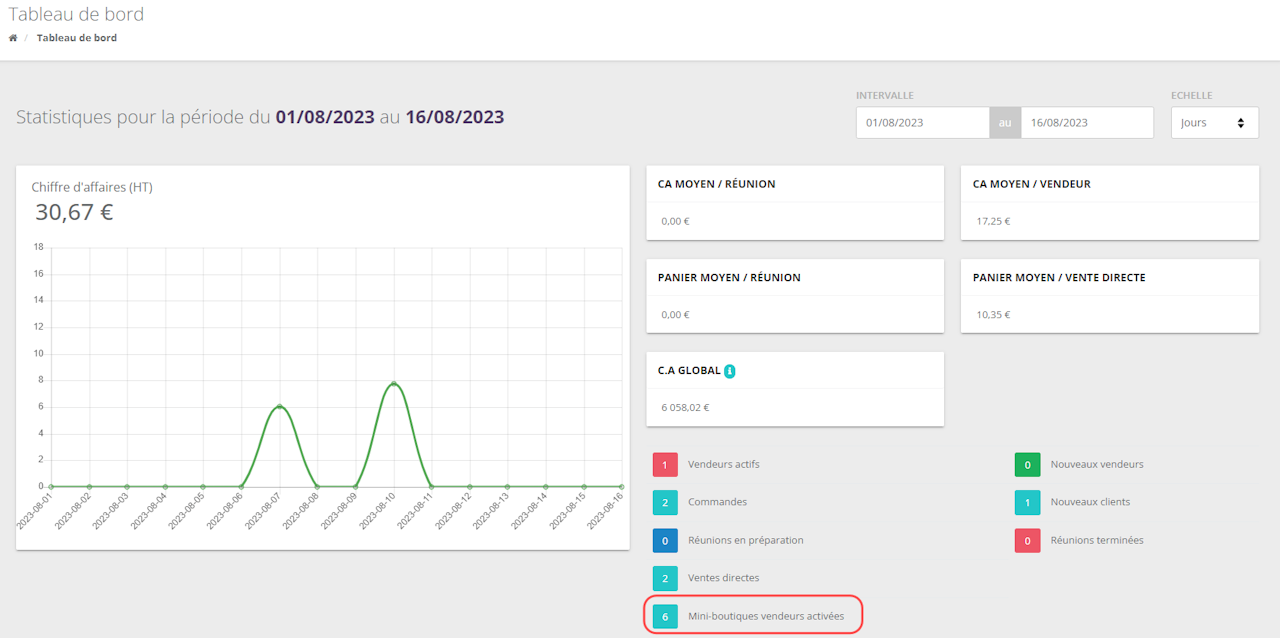Click the red Réunions terminées badge
This screenshot has height=638, width=1280.
point(1027,540)
